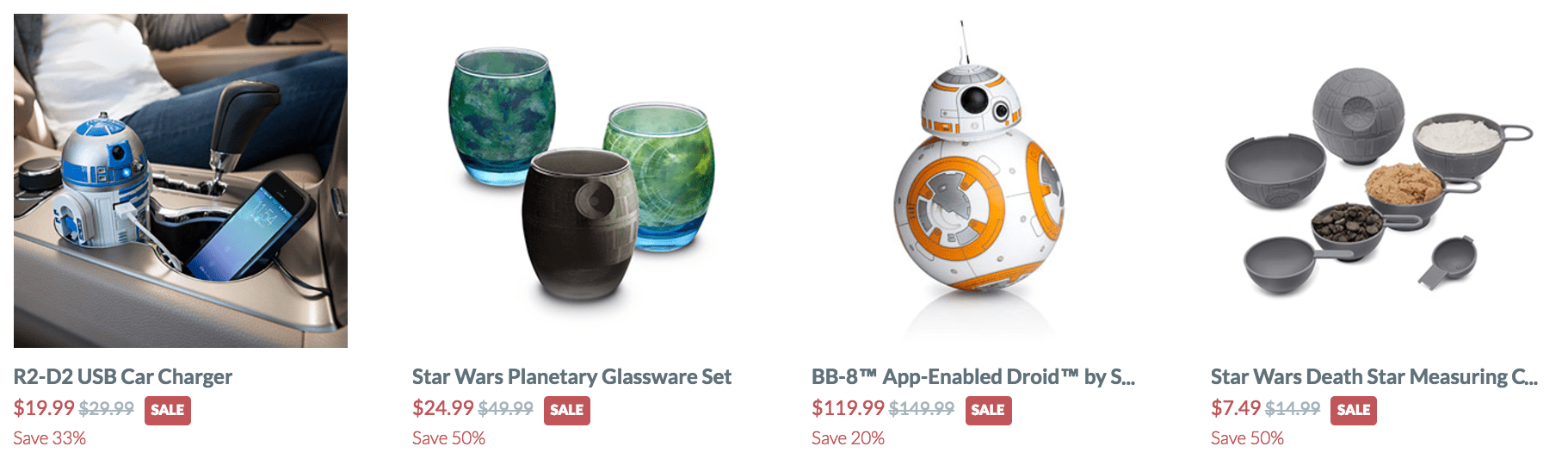Click the SALE badge beside $149.99

[x=988, y=410]
